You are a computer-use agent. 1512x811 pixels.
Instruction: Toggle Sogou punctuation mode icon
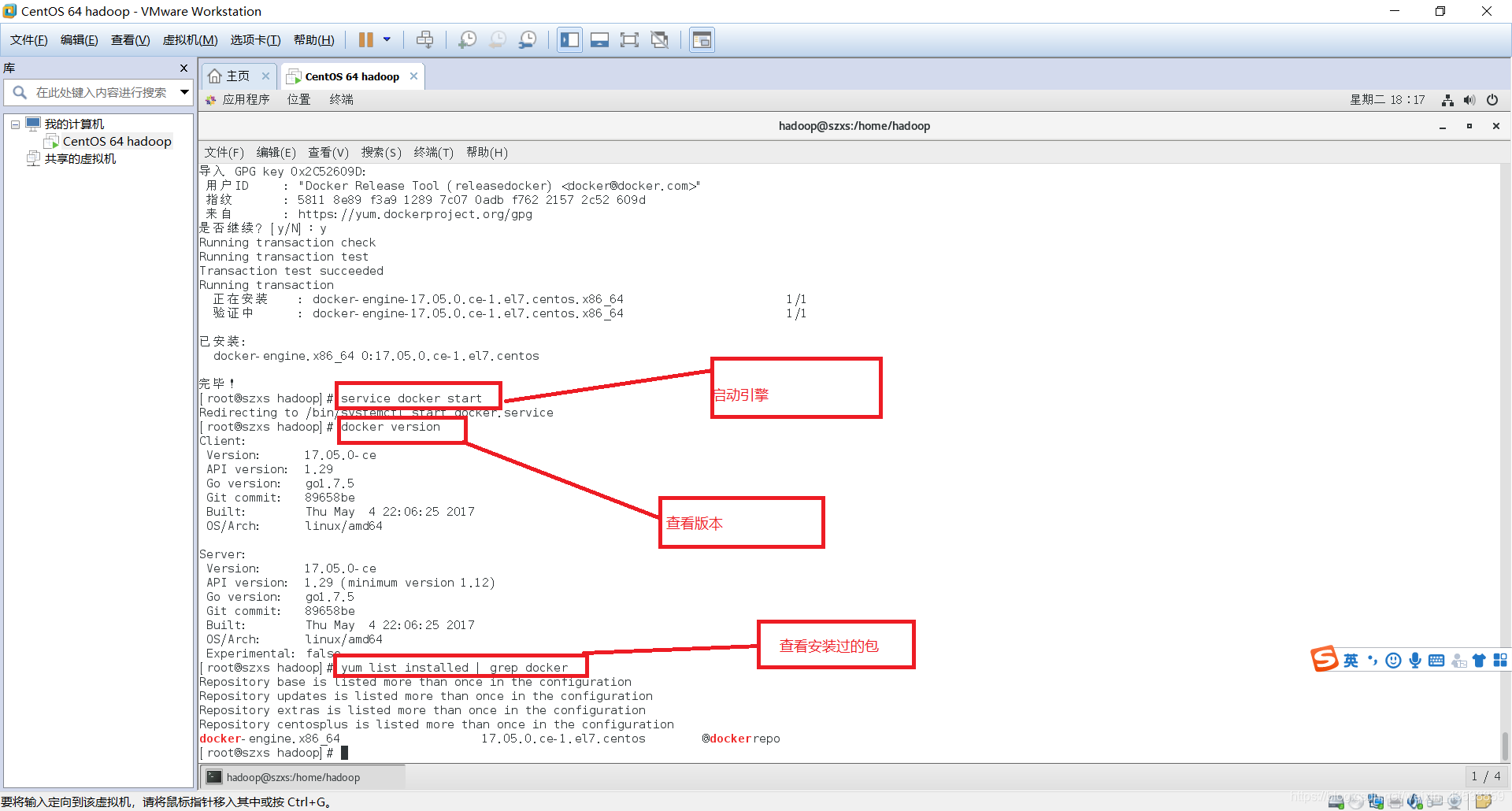pyautogui.click(x=1373, y=661)
